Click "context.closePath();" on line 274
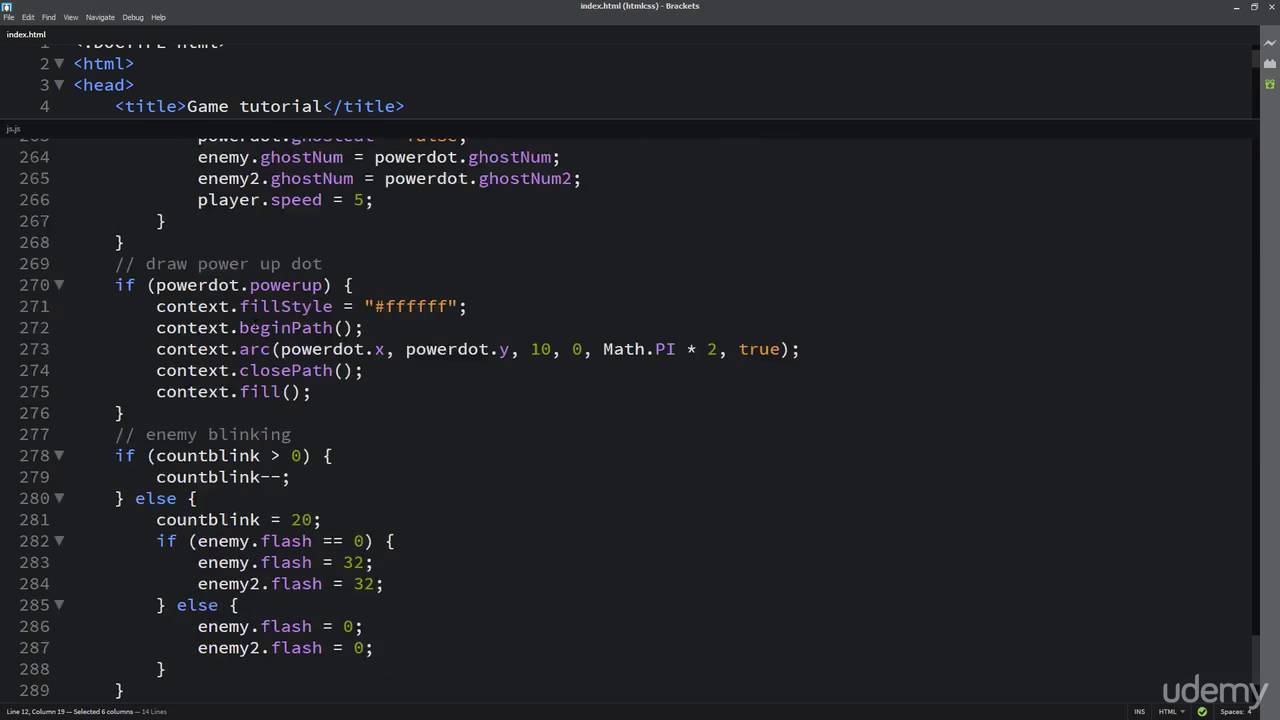This screenshot has width=1280, height=720. (259, 370)
